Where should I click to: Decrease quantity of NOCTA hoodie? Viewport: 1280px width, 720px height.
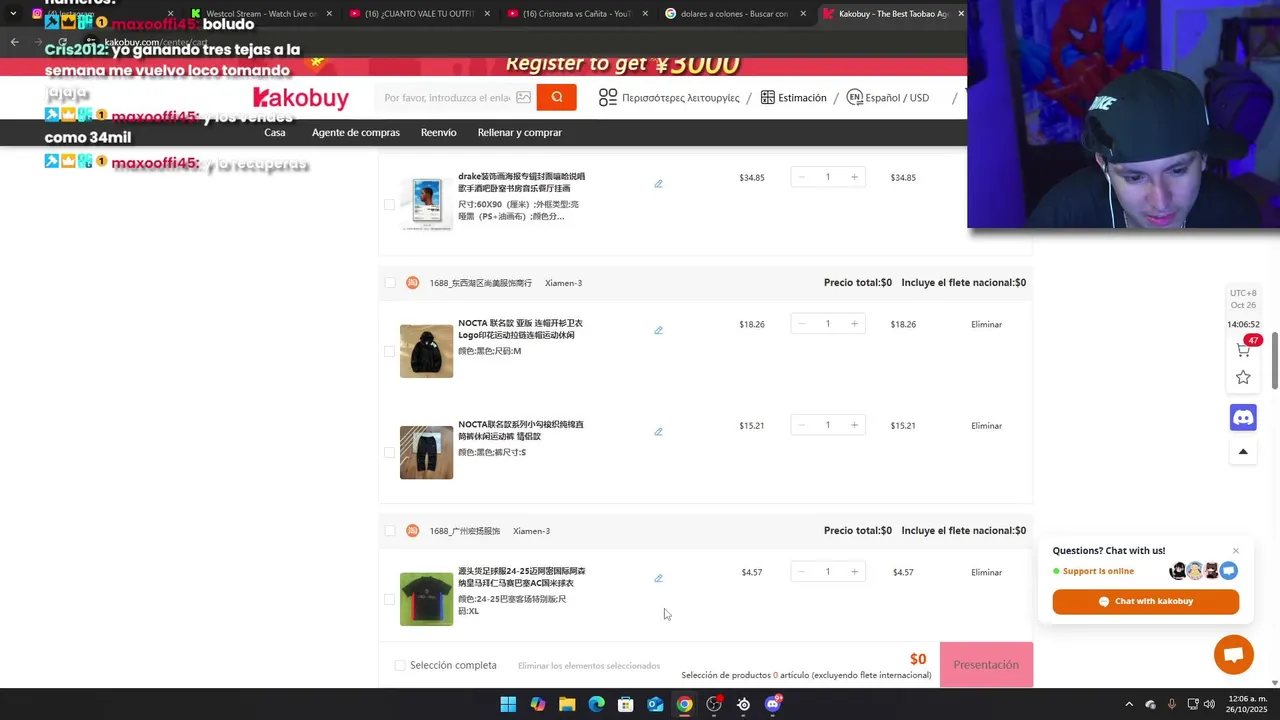[801, 324]
